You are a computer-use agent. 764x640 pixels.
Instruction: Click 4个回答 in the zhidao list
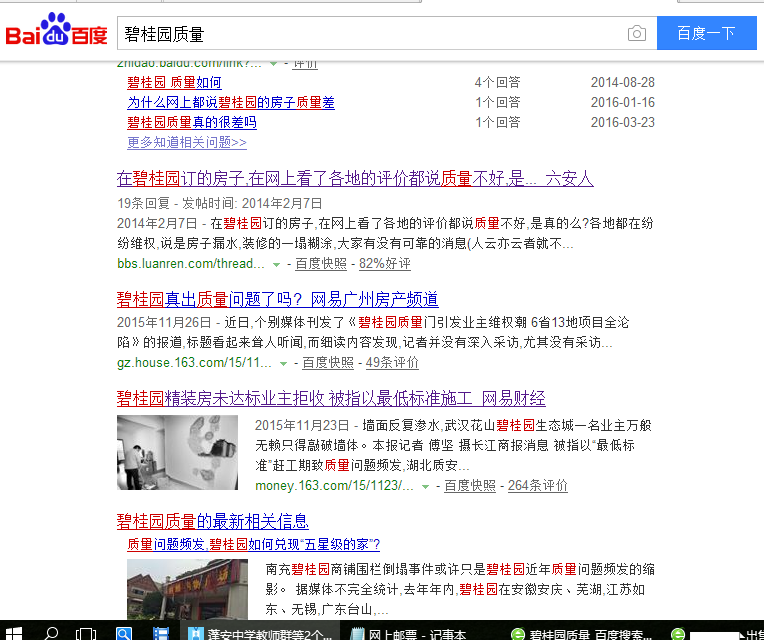497,82
